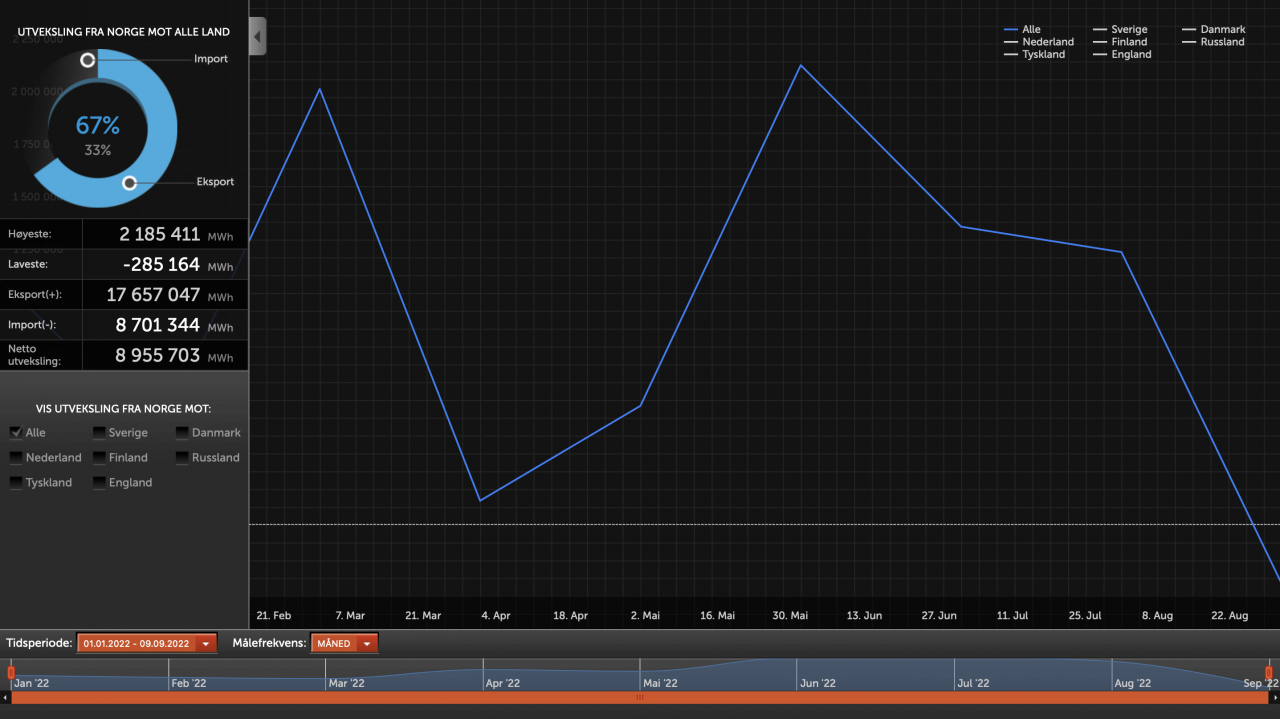Click the left handle of the timeline range
Screen dimensions: 1280x719
coord(11,672)
